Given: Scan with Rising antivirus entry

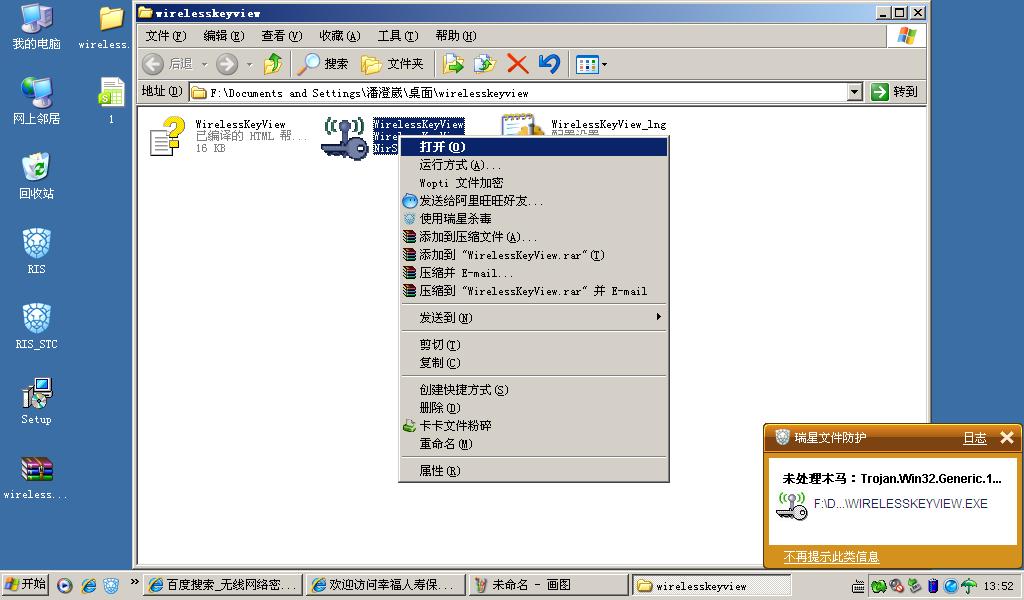Looking at the screenshot, I should tap(534, 219).
